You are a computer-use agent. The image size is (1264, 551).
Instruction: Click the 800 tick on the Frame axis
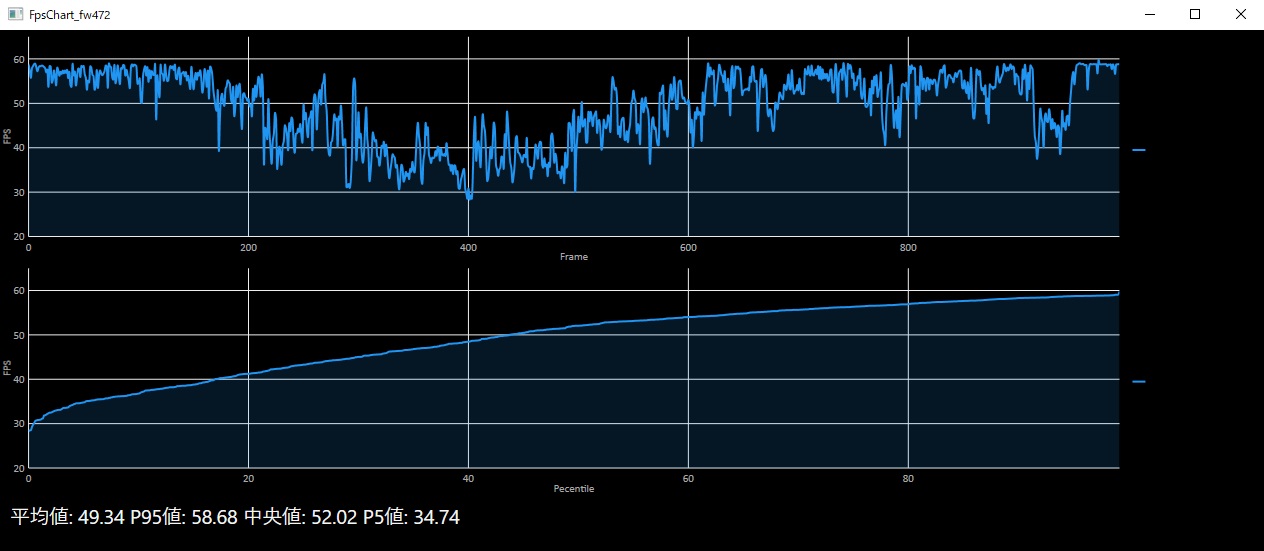pyautogui.click(x=908, y=247)
